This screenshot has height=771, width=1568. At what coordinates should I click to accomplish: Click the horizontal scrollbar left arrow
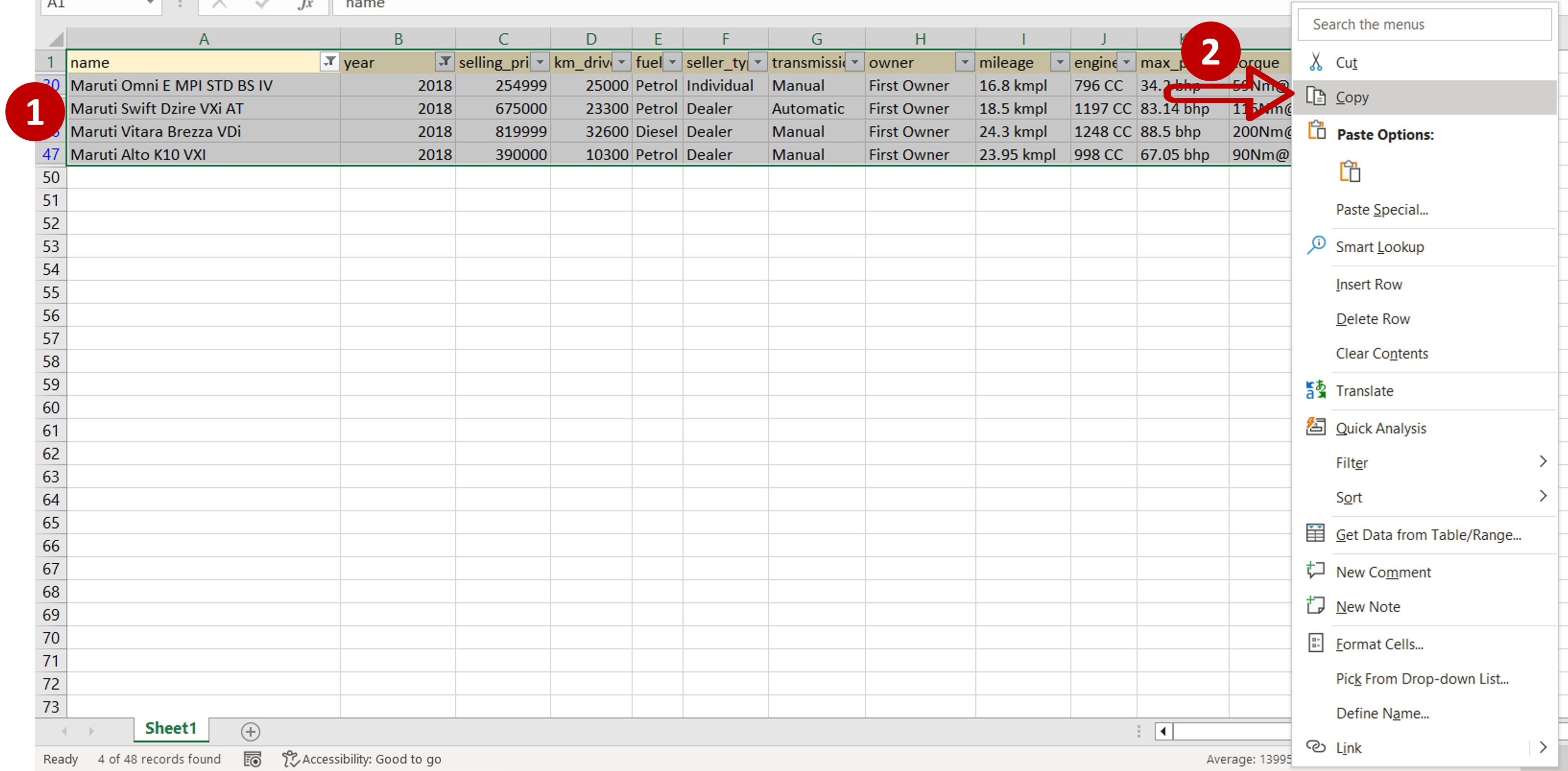coord(1163,731)
